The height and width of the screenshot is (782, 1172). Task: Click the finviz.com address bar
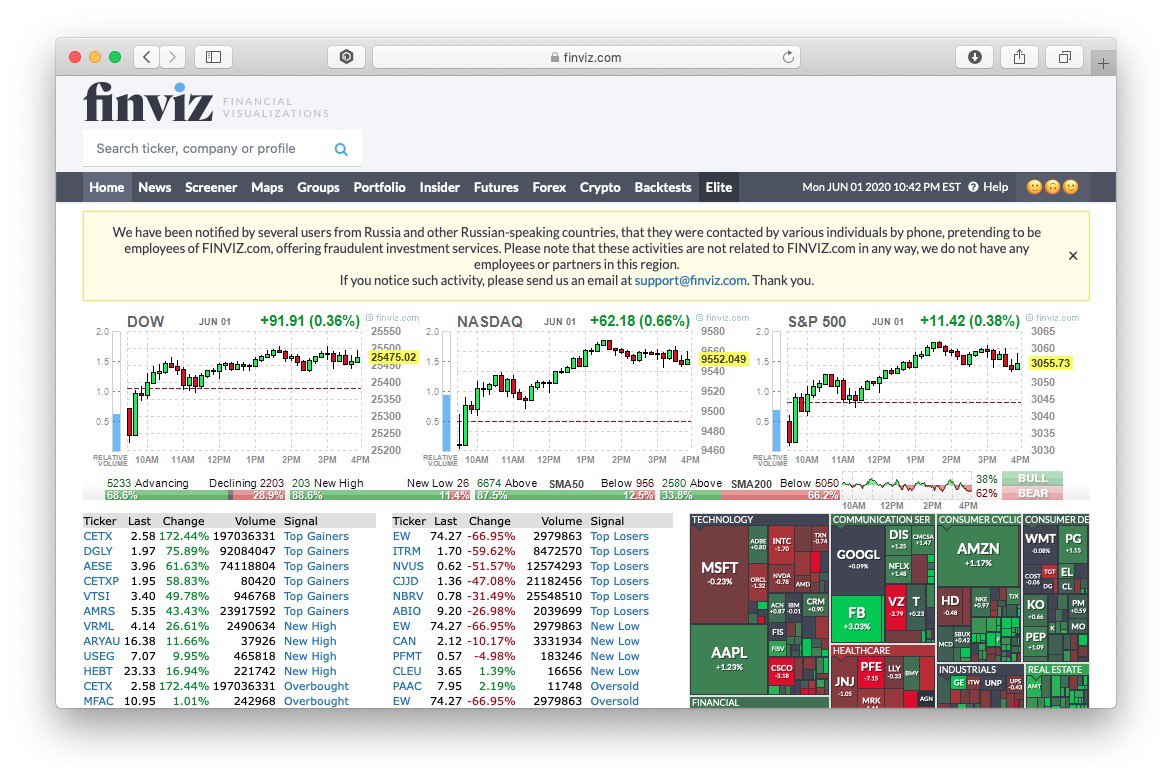click(586, 57)
